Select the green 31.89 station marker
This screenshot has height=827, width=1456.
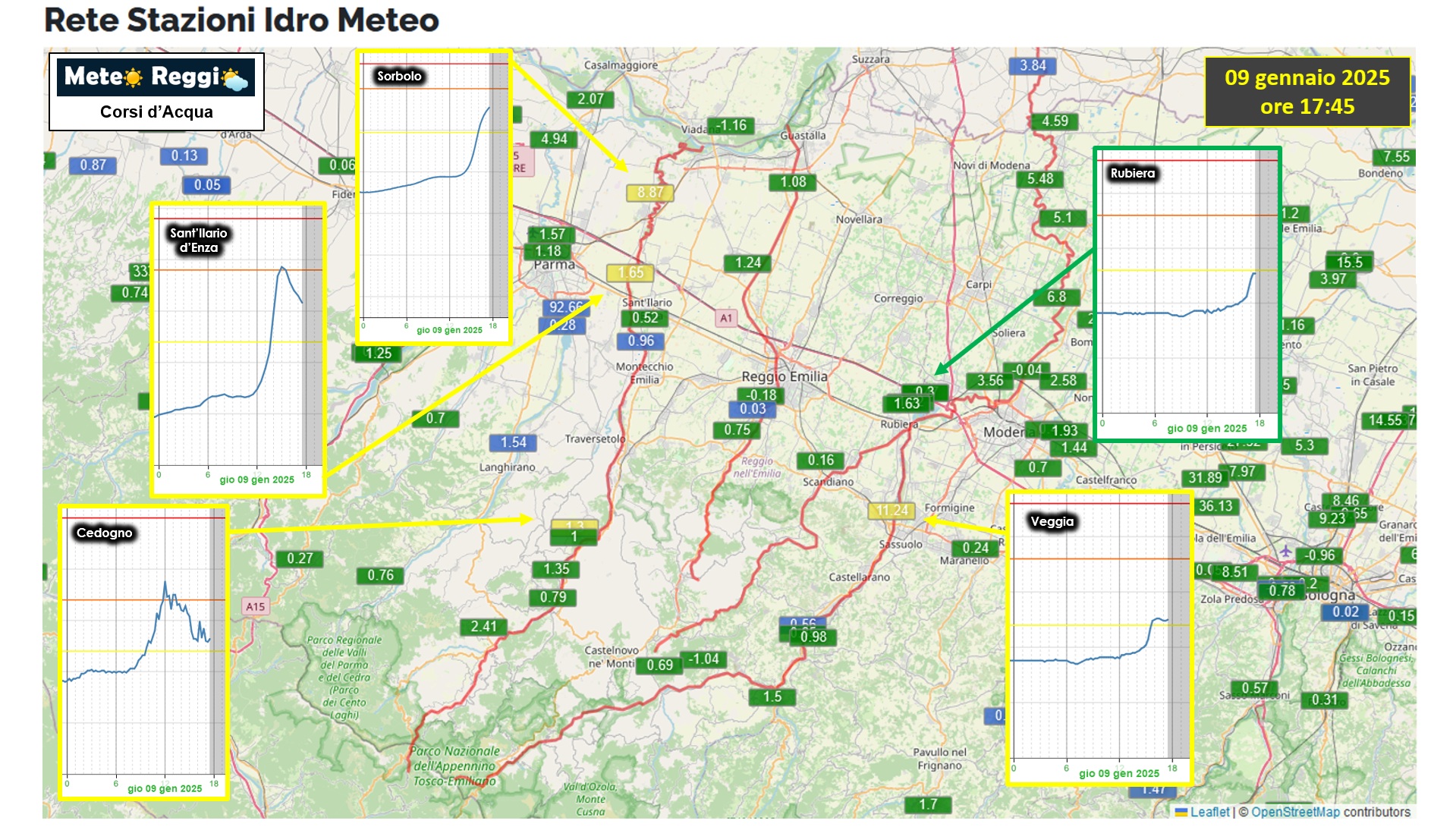1204,478
